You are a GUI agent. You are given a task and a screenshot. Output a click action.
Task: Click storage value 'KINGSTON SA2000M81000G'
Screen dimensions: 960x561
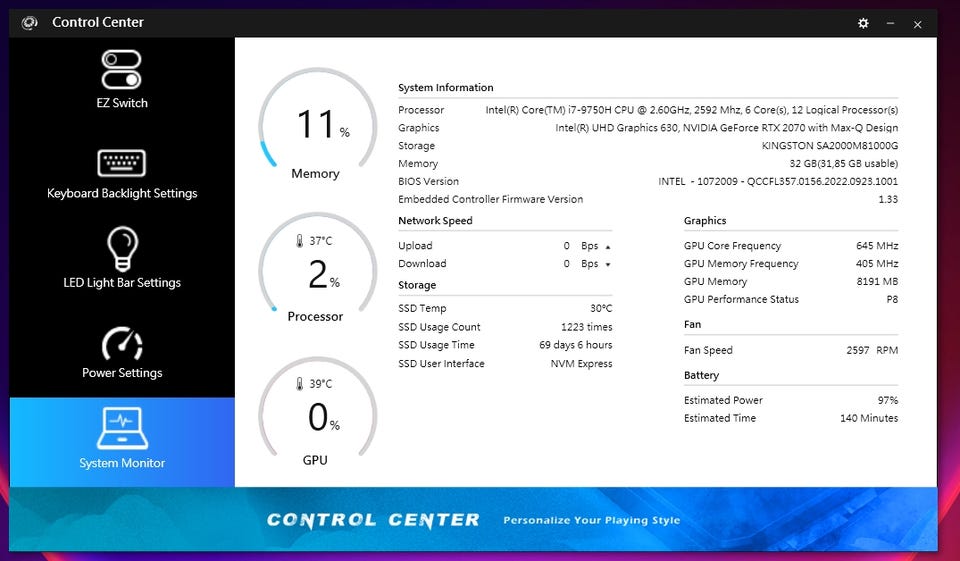(x=830, y=146)
